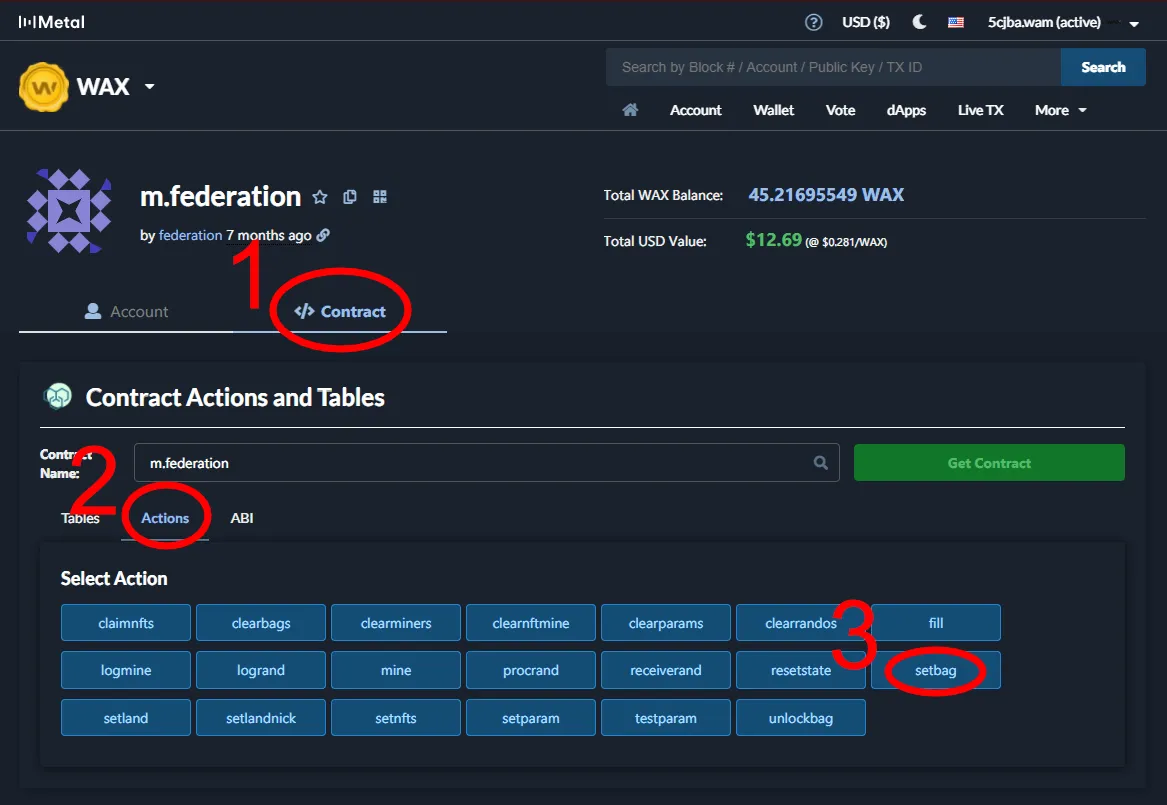Select the claimnfts action
The width and height of the screenshot is (1167, 805).
point(126,623)
